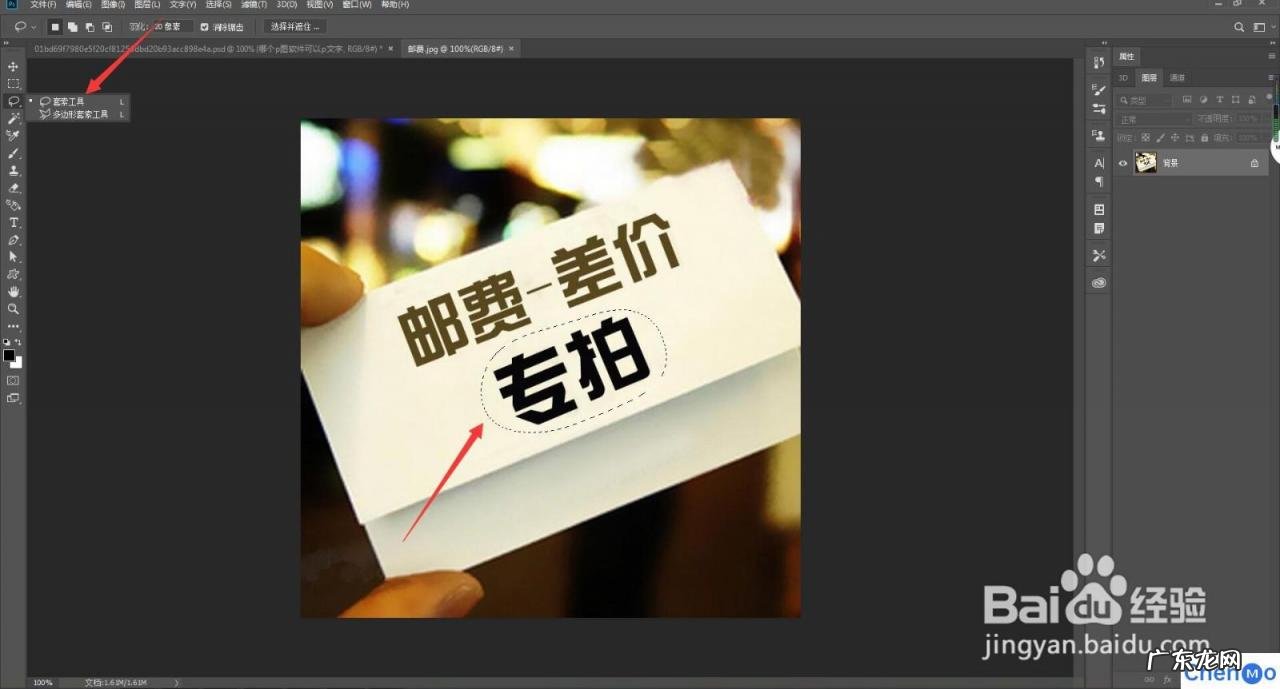1280x689 pixels.
Task: Activate the Magic Wand tool
Action: [x=13, y=118]
